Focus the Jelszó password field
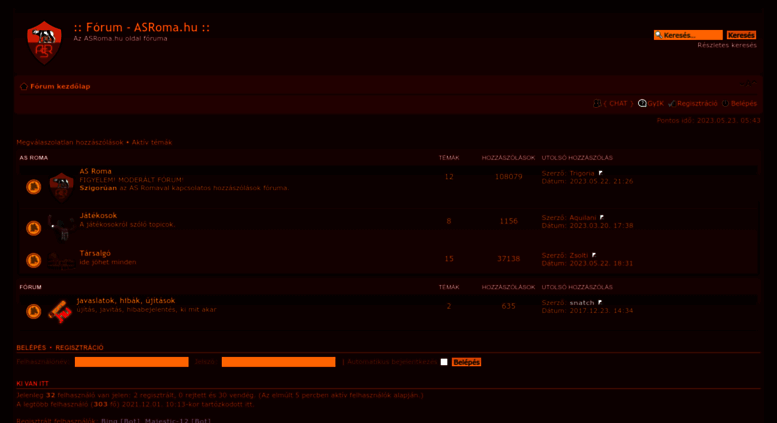Image resolution: width=777 pixels, height=423 pixels. tap(278, 362)
